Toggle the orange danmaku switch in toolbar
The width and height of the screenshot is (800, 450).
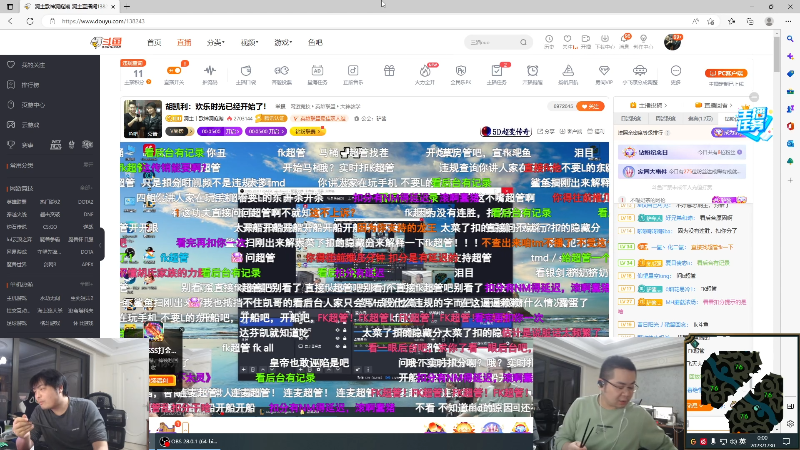click(174, 70)
